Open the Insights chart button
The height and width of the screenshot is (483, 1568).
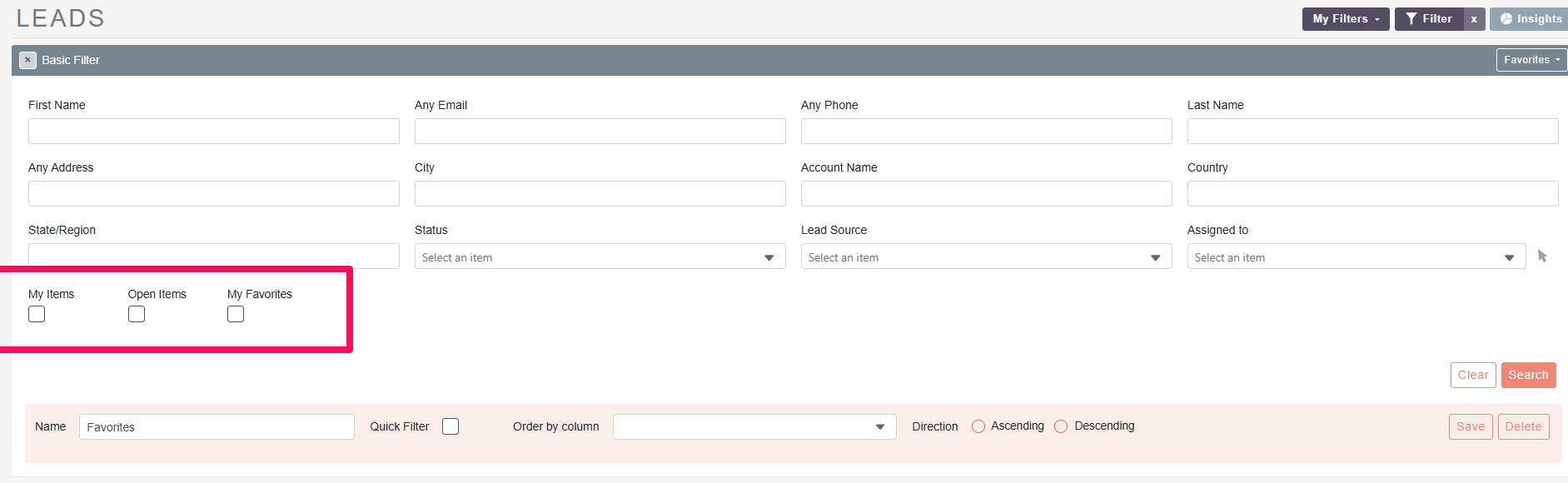[x=1531, y=19]
